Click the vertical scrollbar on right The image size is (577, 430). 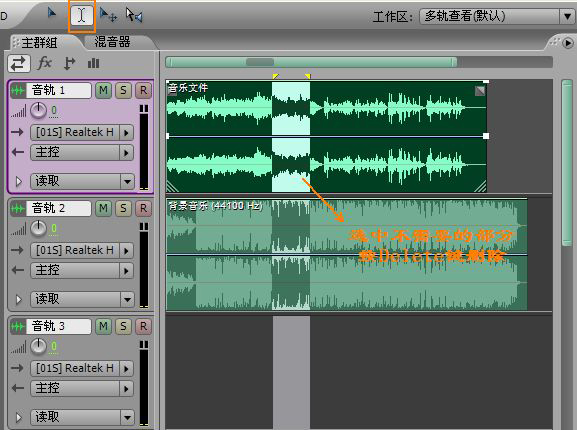click(568, 164)
